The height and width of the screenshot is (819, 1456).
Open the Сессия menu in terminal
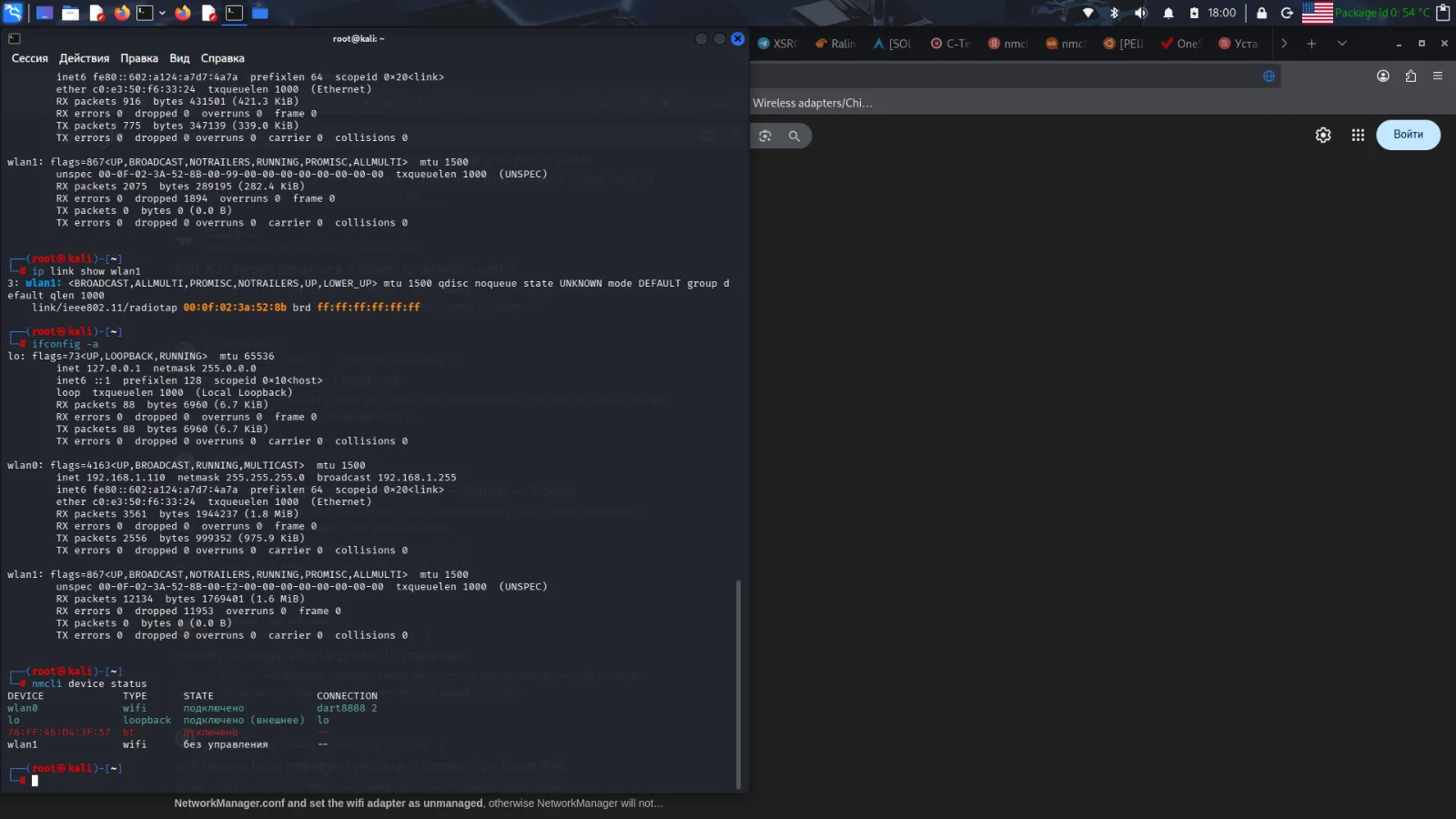point(29,58)
